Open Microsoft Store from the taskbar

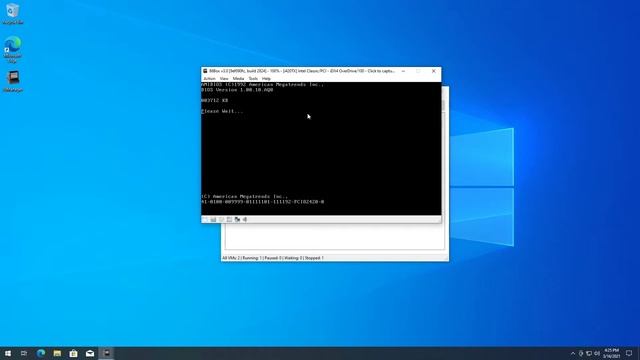click(x=73, y=353)
